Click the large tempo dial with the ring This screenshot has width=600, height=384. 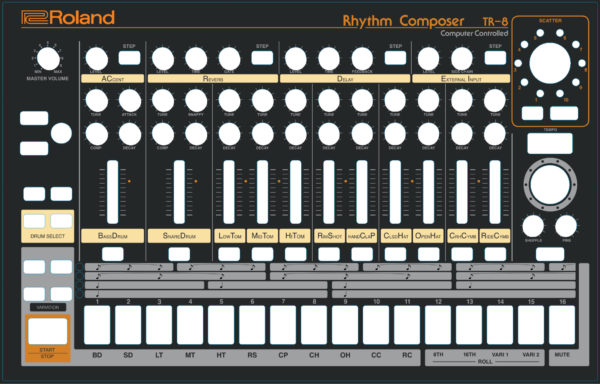550,185
